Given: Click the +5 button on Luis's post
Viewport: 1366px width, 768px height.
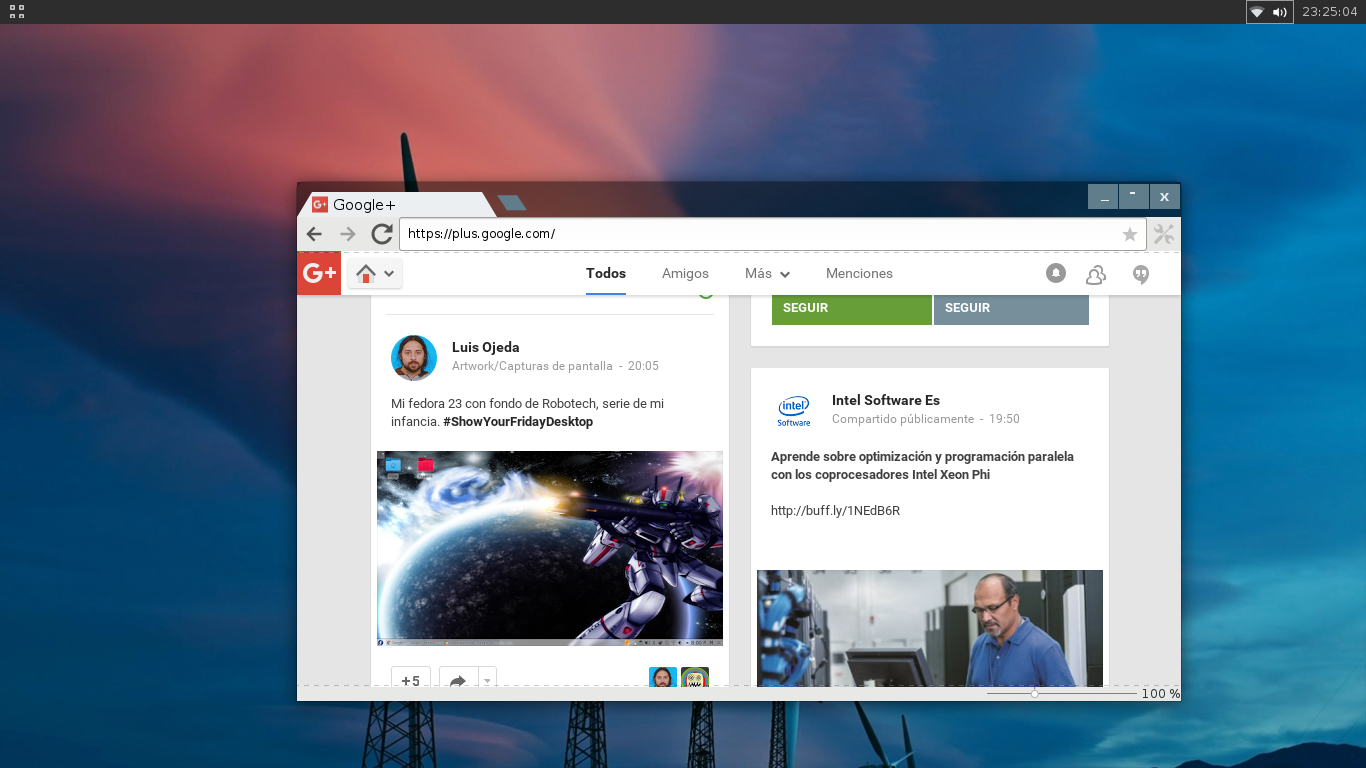Looking at the screenshot, I should point(411,678).
